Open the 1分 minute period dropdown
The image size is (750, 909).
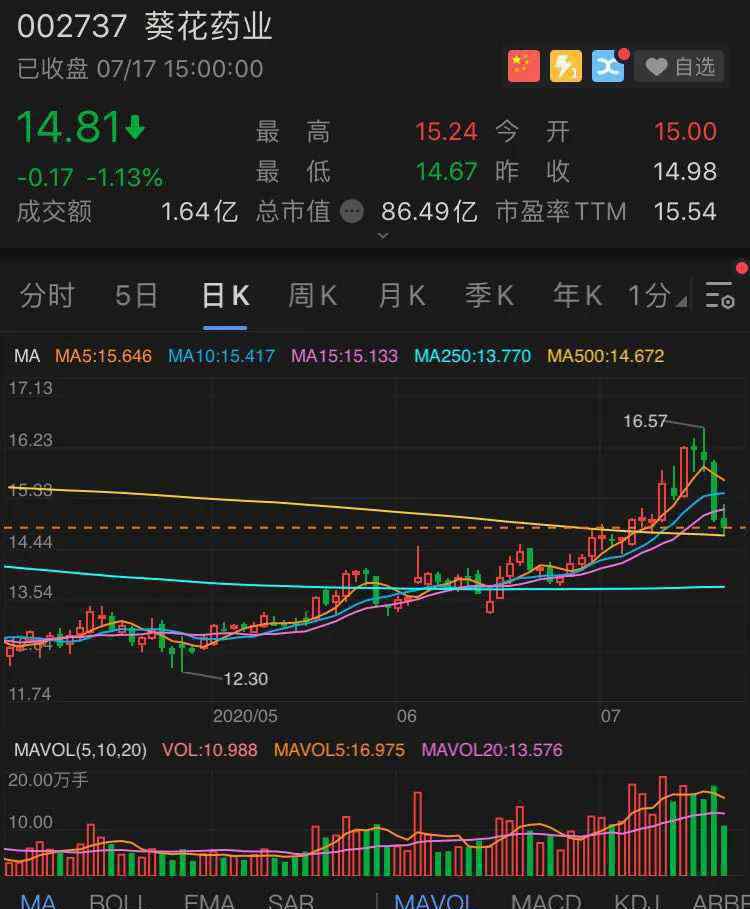657,296
